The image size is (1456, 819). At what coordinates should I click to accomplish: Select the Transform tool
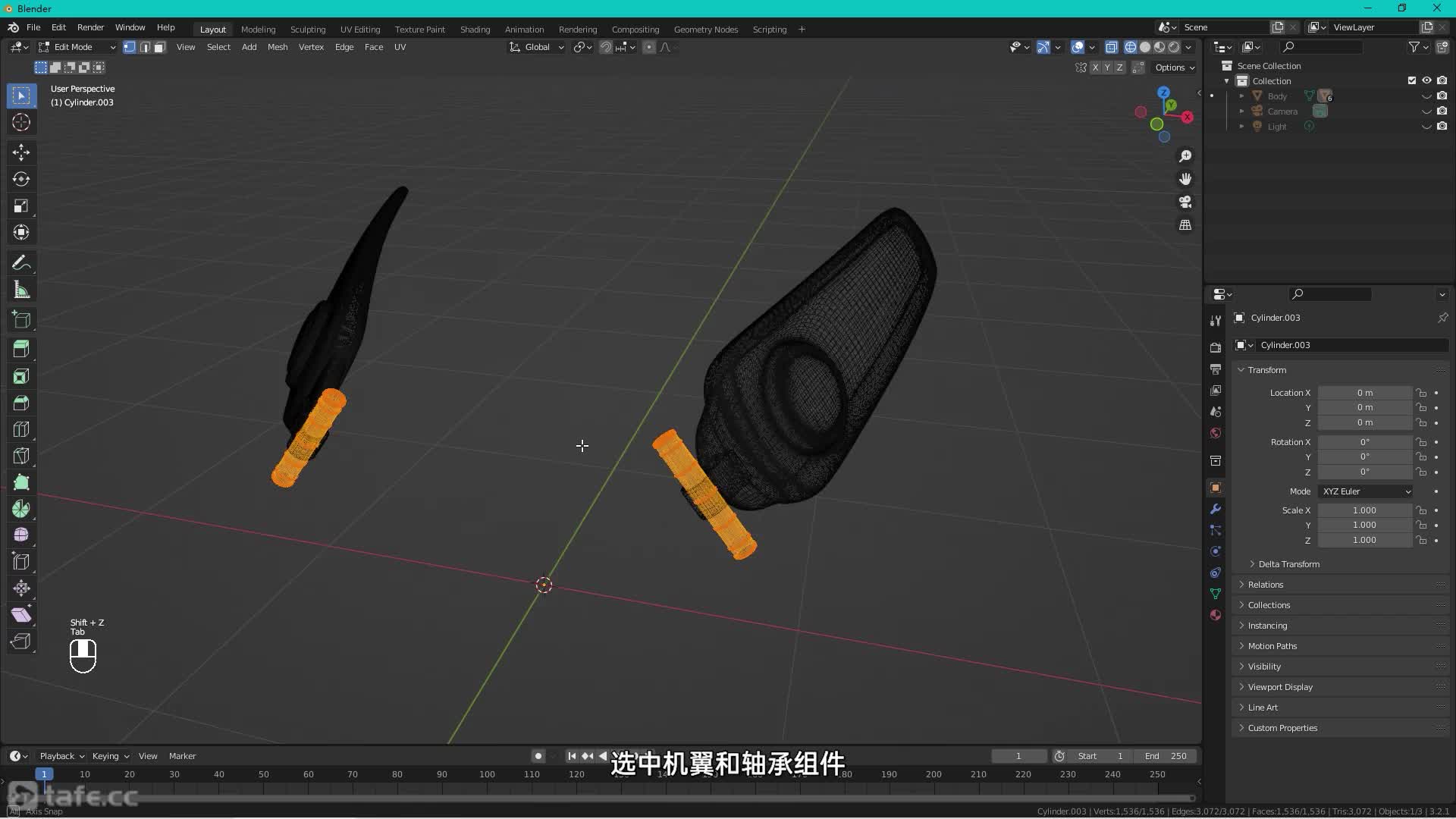pyautogui.click(x=21, y=232)
